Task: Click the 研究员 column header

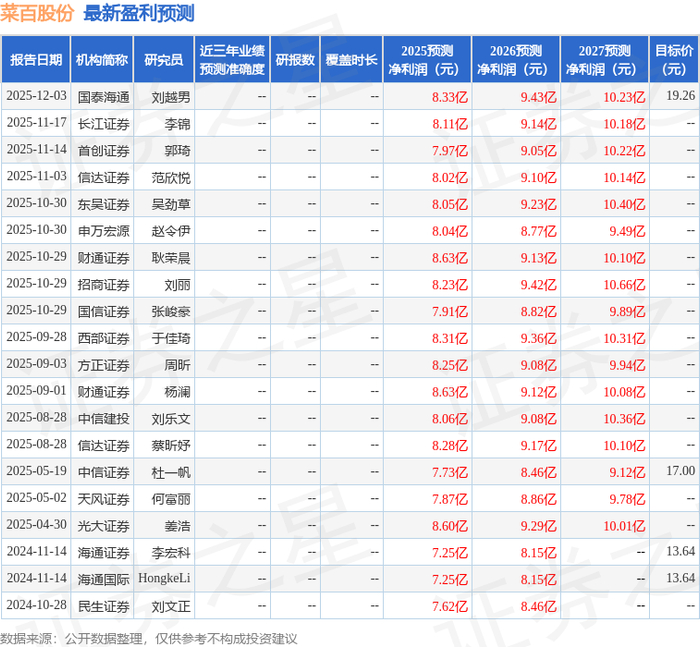Action: pos(164,59)
